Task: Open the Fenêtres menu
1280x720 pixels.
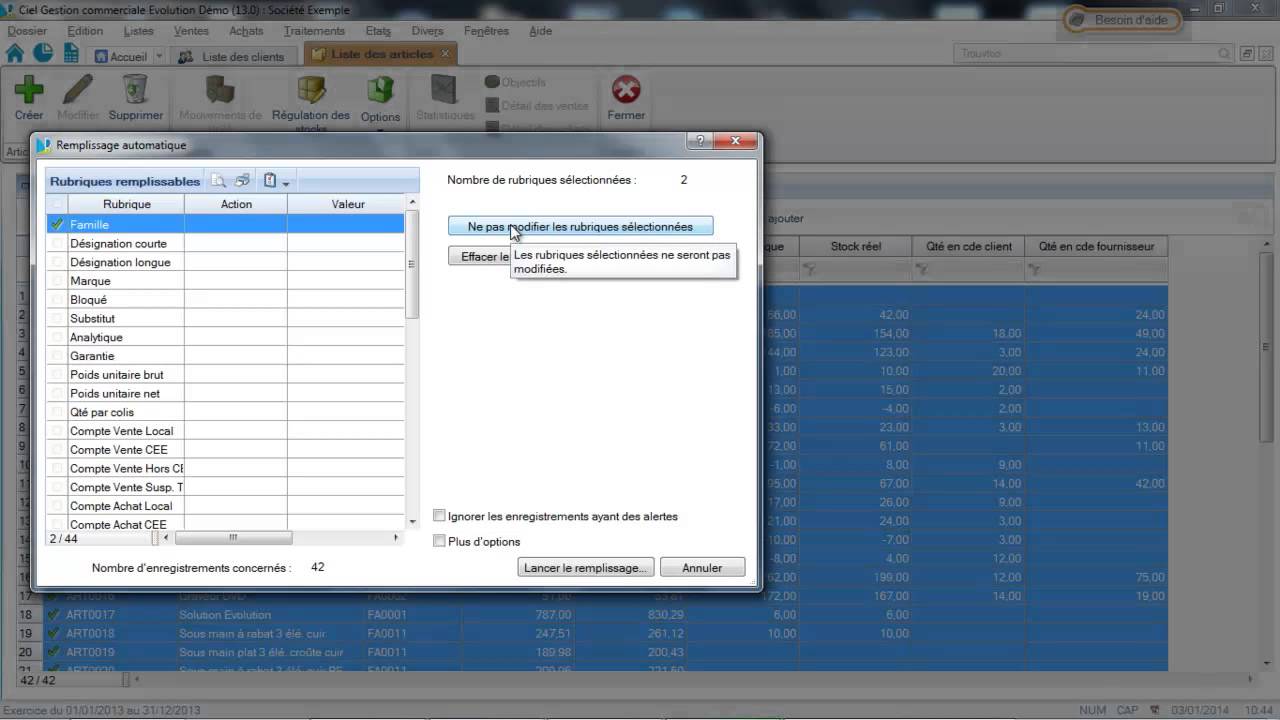Action: (486, 31)
